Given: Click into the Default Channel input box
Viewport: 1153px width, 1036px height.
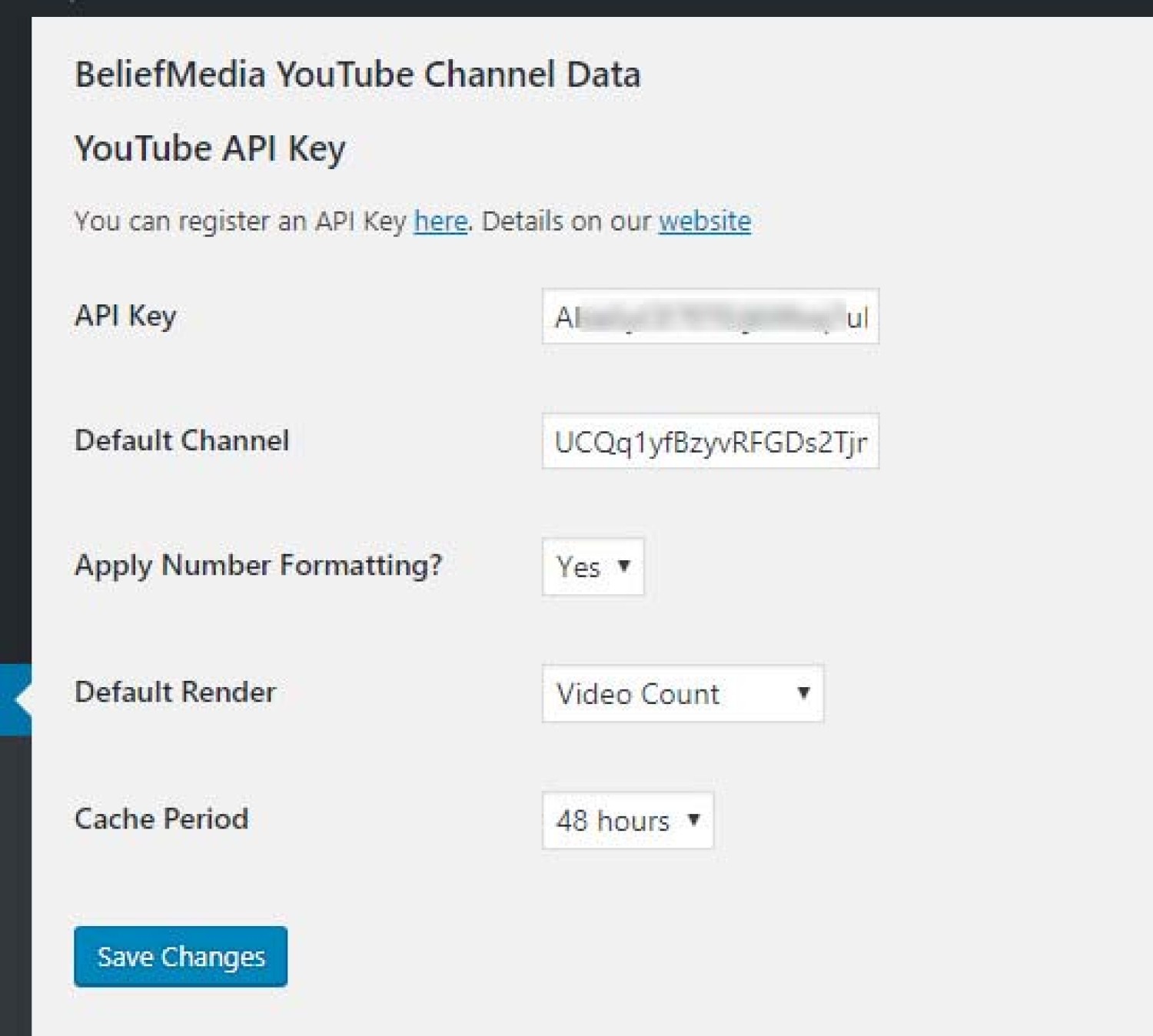Looking at the screenshot, I should 709,442.
